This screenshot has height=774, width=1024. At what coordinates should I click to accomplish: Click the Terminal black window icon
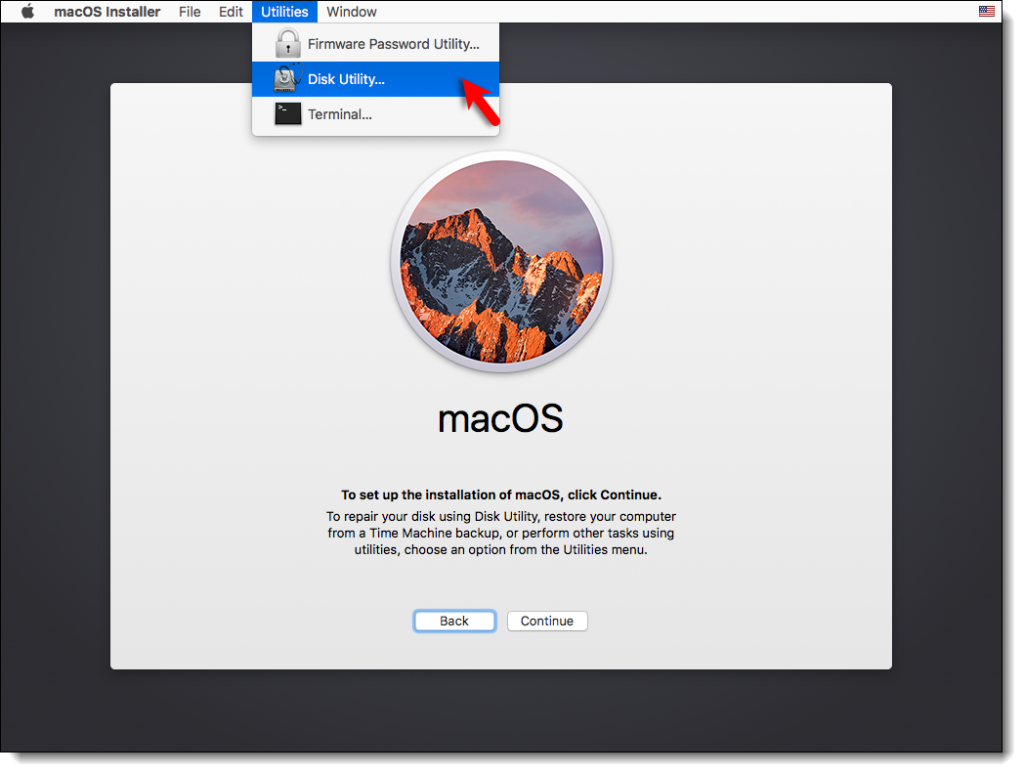(287, 114)
